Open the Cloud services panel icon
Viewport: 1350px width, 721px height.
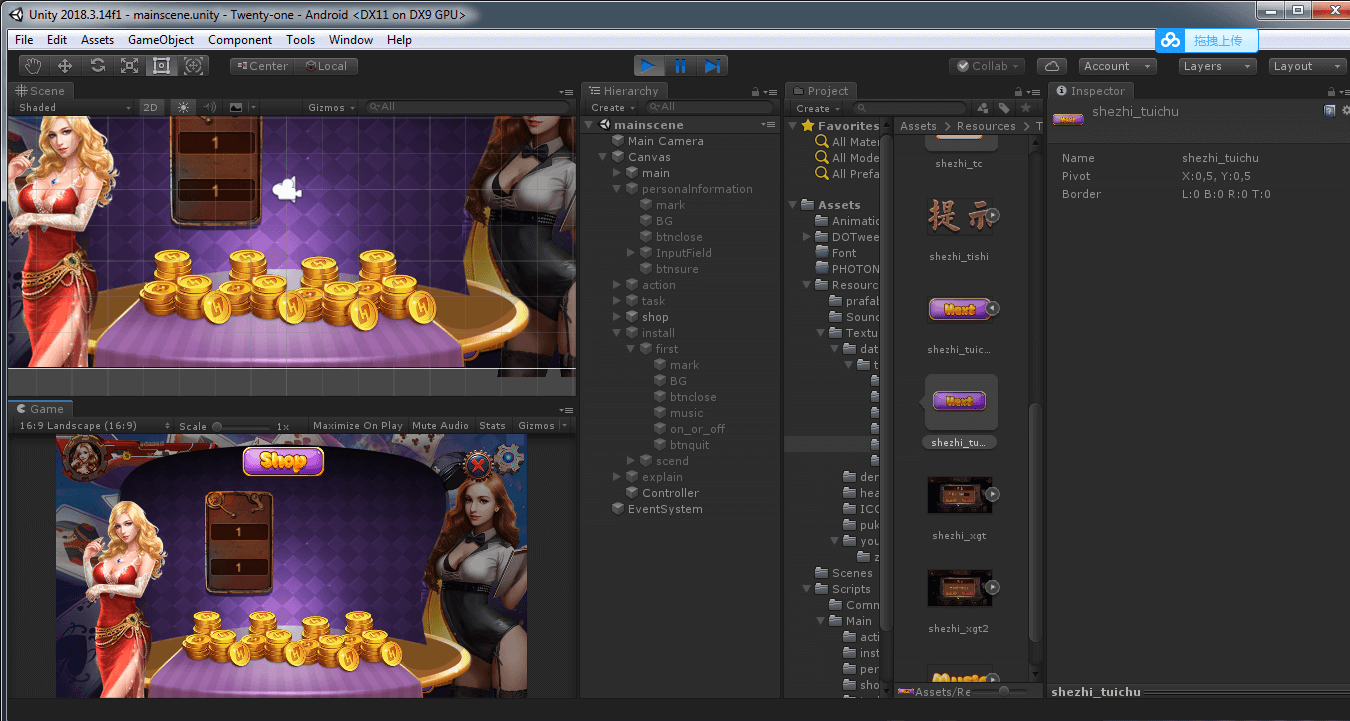point(1051,66)
